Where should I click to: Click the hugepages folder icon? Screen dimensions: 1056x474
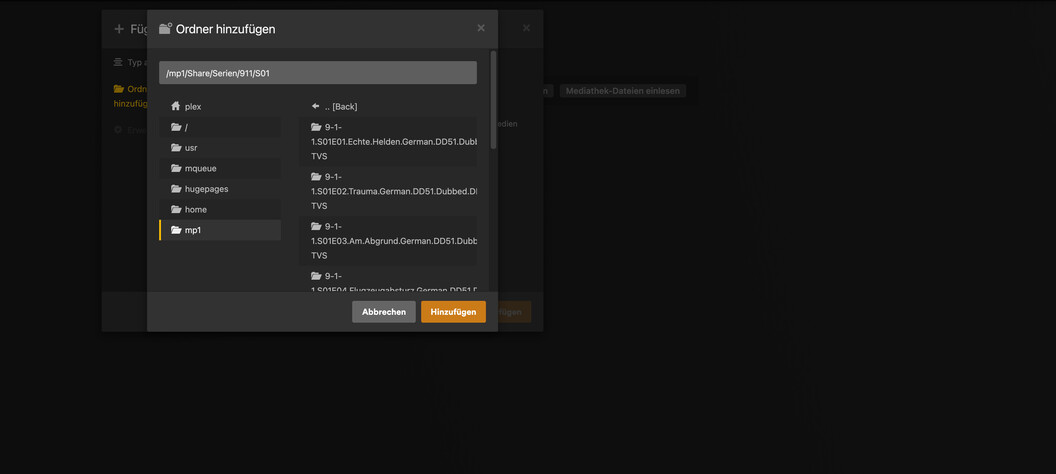click(x=176, y=189)
